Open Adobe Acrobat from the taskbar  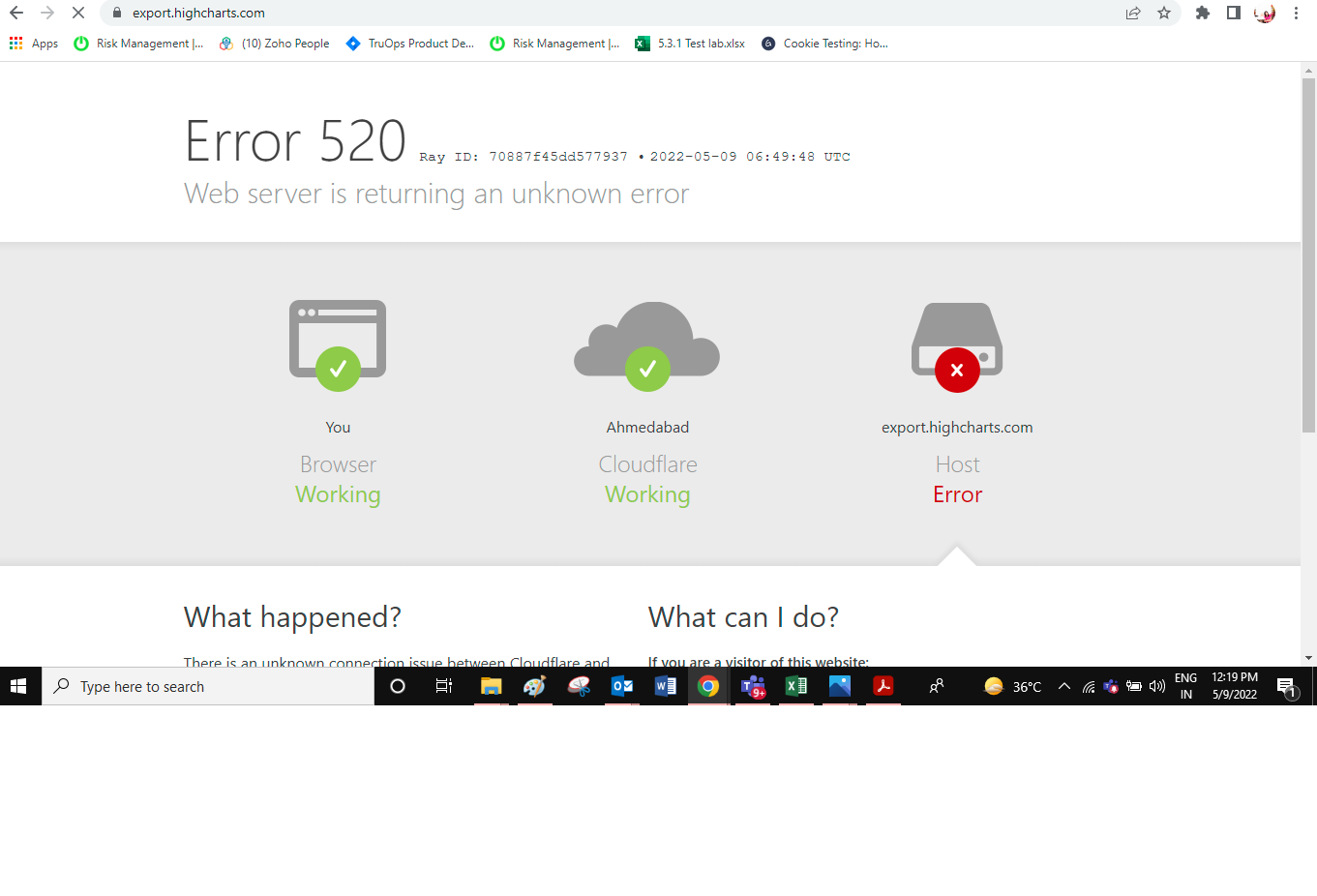(x=883, y=686)
